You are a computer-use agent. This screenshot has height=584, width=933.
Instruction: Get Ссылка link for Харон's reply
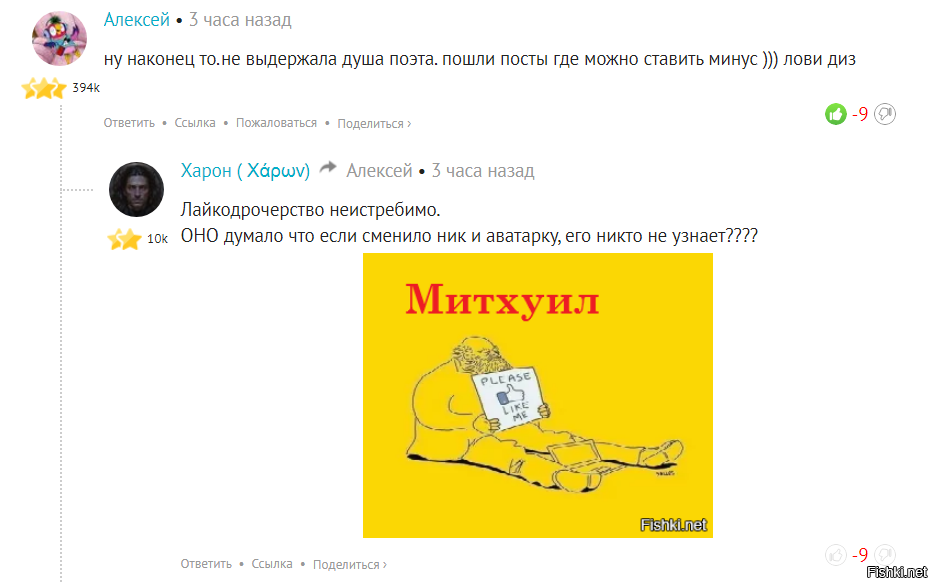point(272,564)
